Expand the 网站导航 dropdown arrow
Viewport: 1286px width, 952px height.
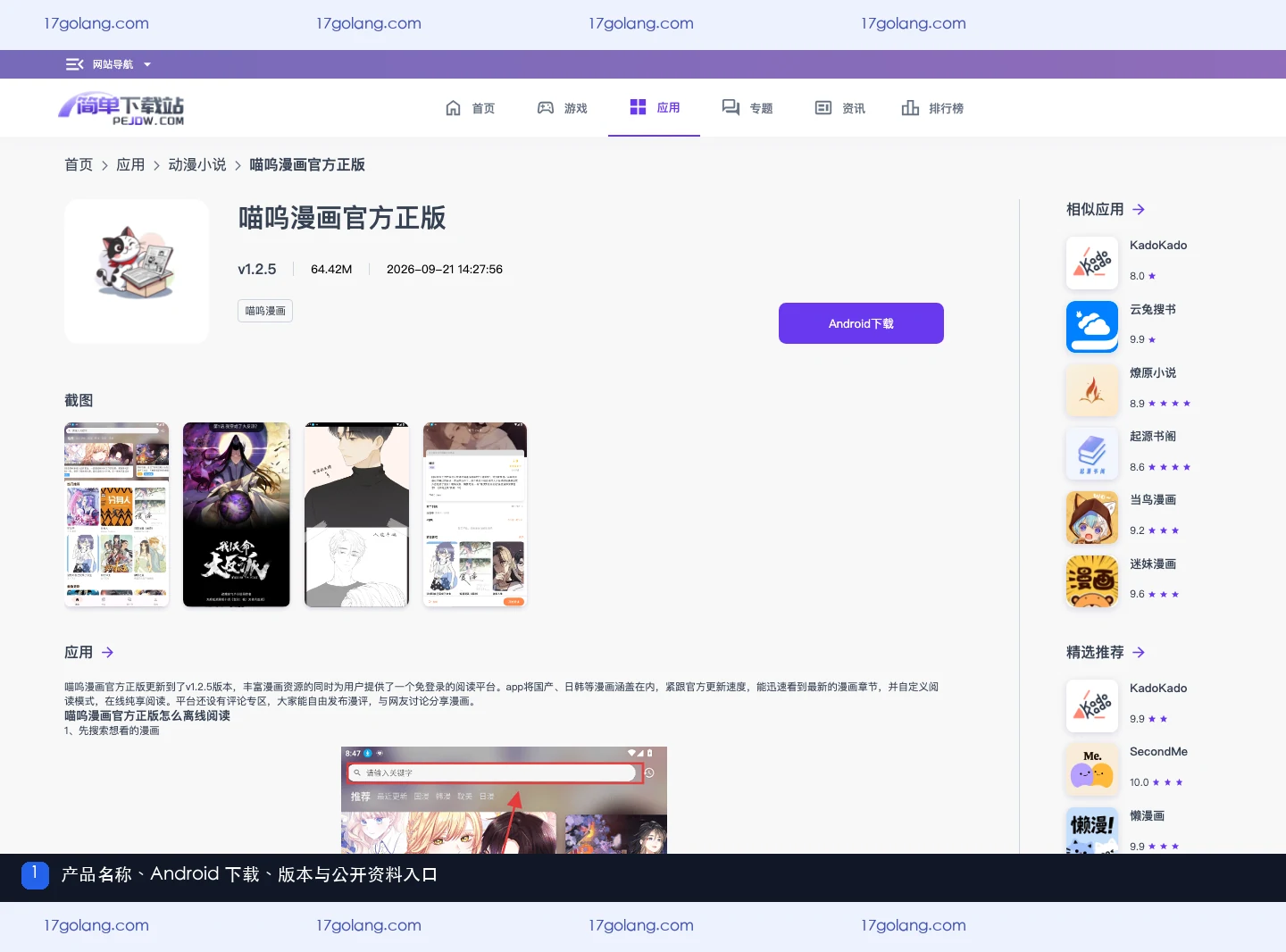coord(147,64)
